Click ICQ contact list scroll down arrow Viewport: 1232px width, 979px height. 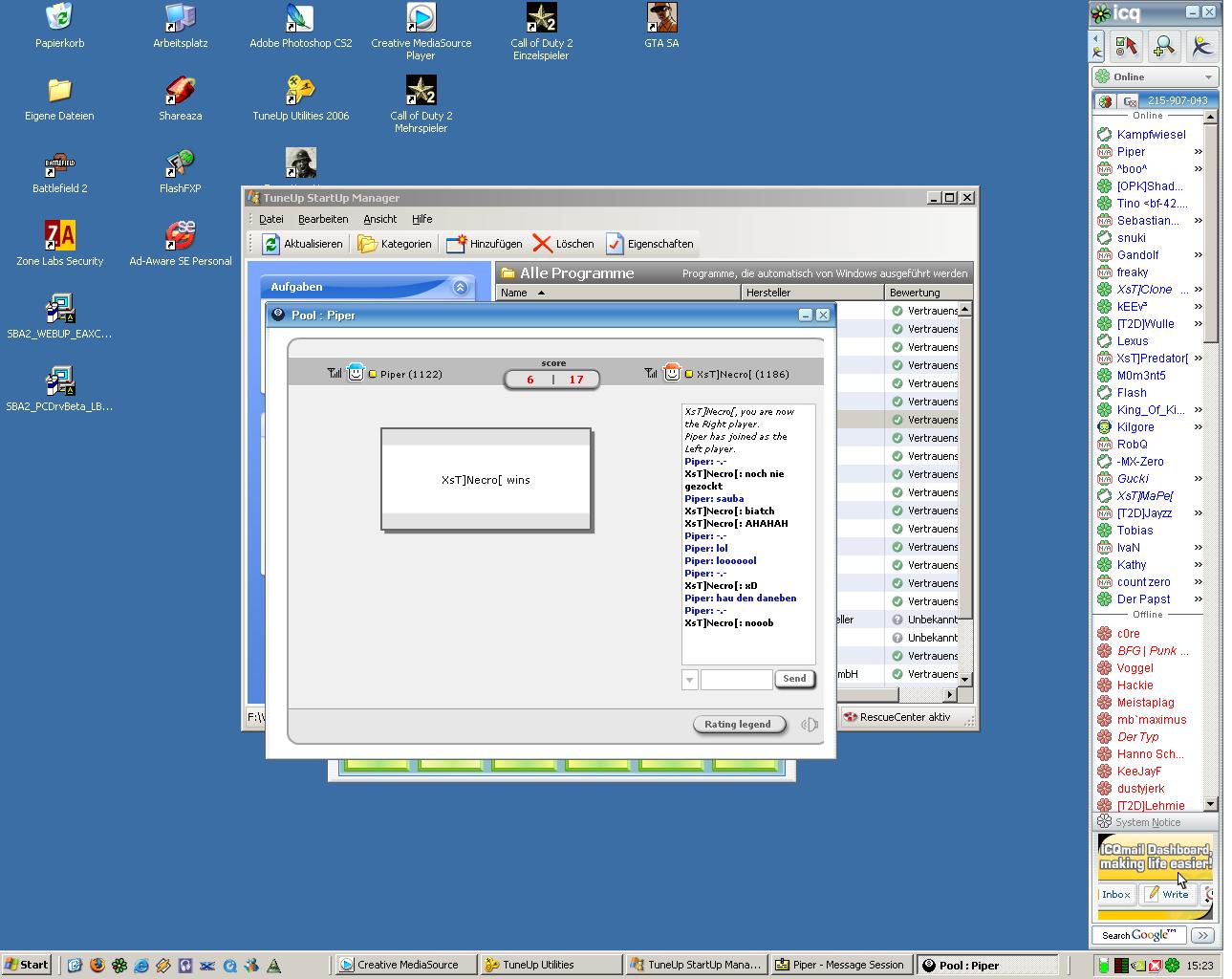[x=1211, y=804]
